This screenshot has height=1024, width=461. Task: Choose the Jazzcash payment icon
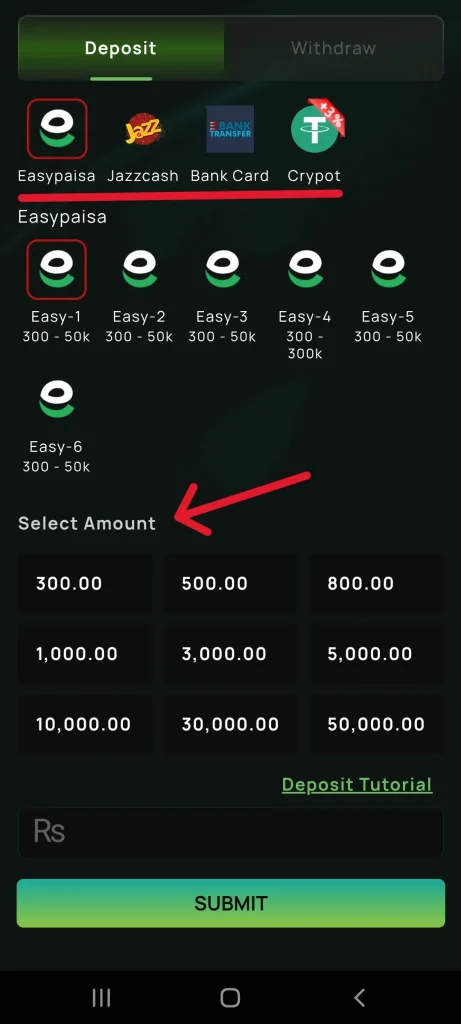(x=144, y=129)
